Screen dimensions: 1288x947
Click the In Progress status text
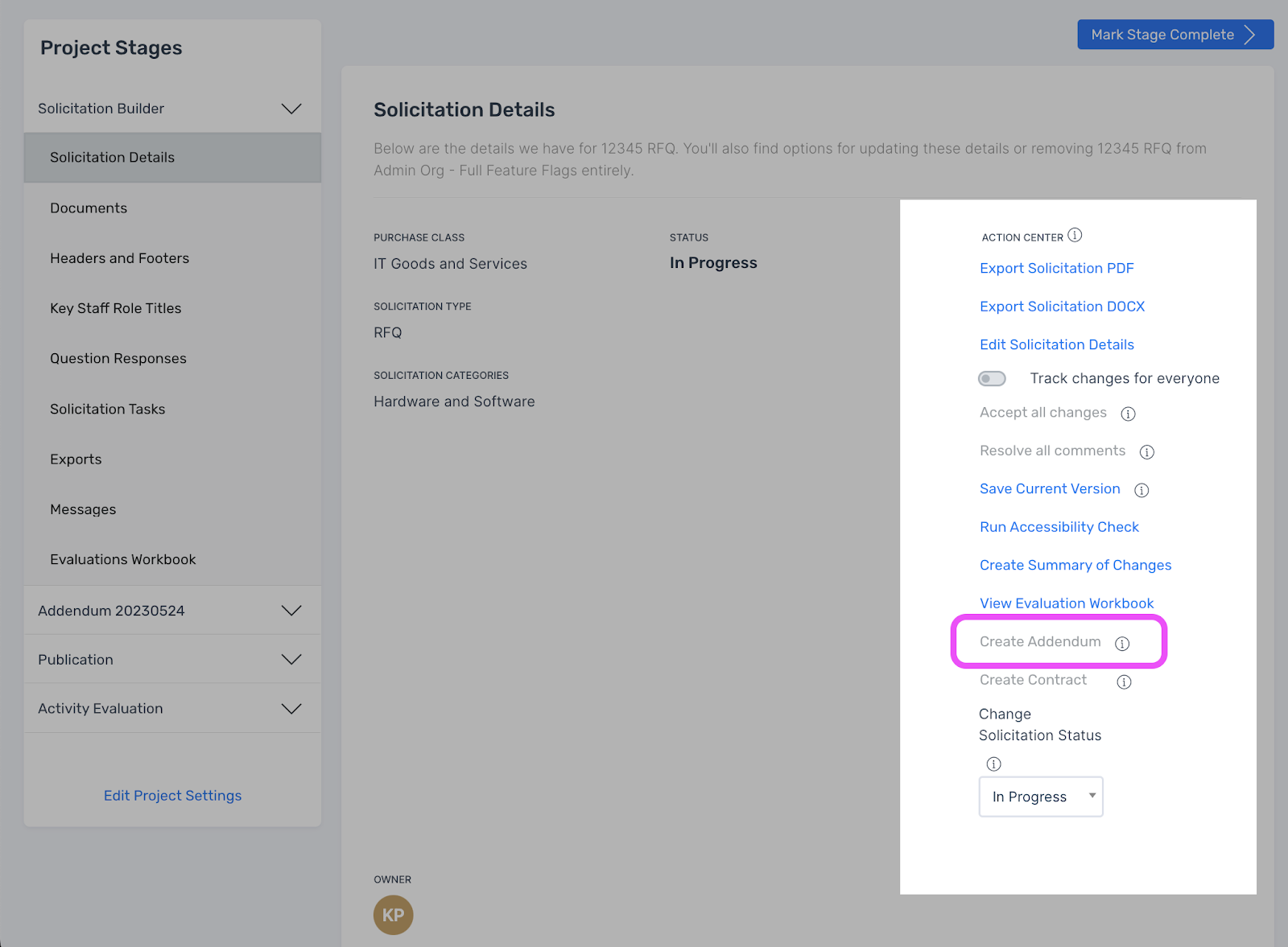[713, 263]
